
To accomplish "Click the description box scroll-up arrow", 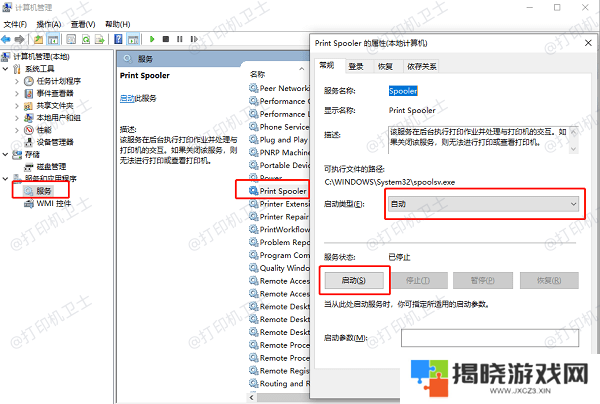I will 573,132.
